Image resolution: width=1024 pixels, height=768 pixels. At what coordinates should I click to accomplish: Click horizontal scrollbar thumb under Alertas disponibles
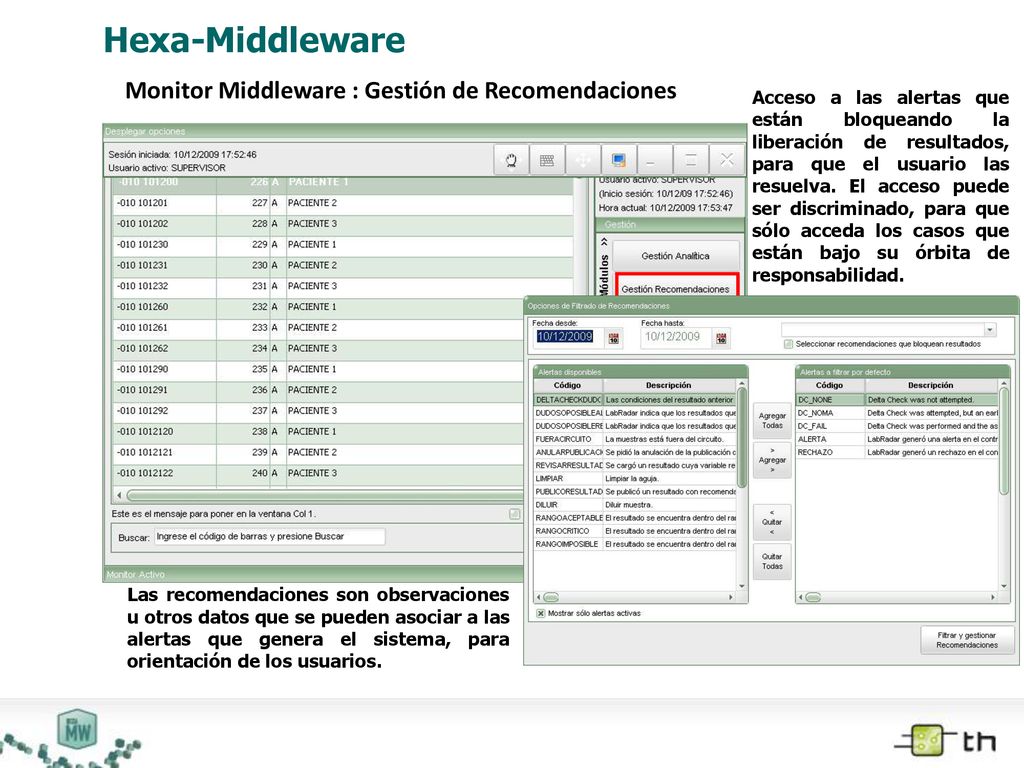coord(551,597)
